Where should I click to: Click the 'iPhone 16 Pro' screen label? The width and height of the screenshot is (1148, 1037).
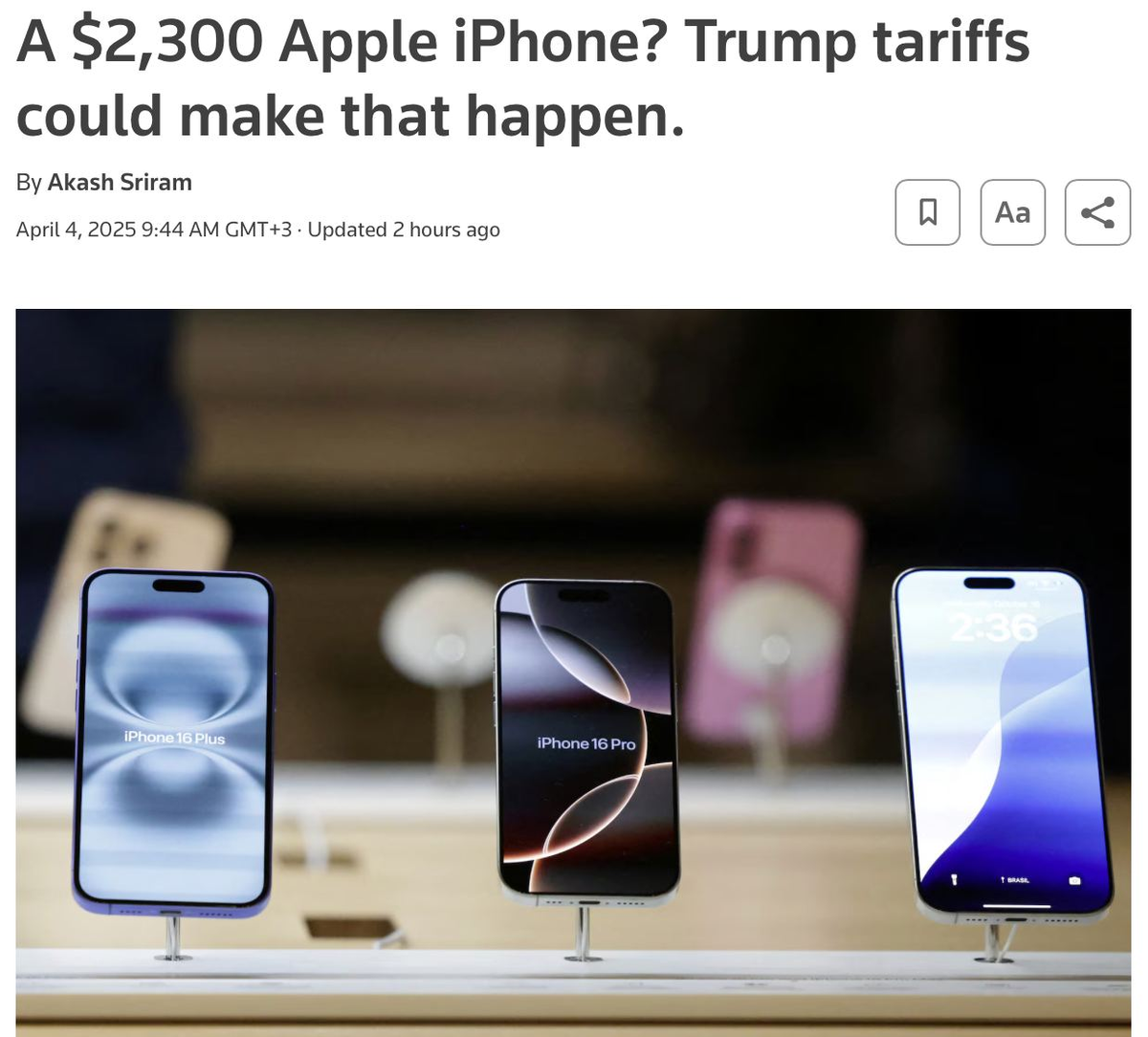586,743
